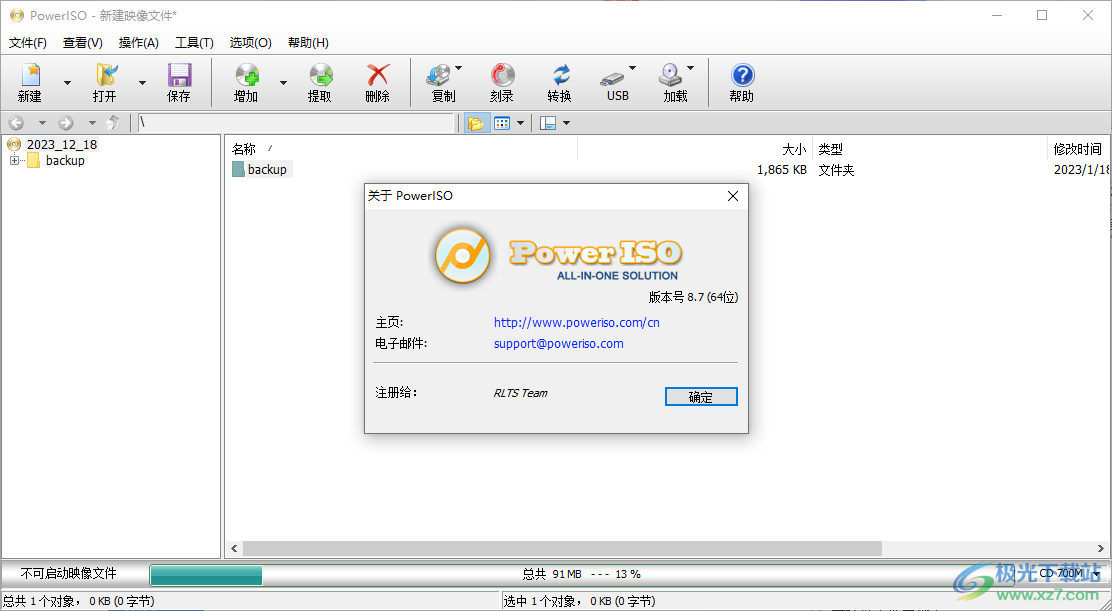Click the Up one level icon
1112x611 pixels.
point(113,123)
